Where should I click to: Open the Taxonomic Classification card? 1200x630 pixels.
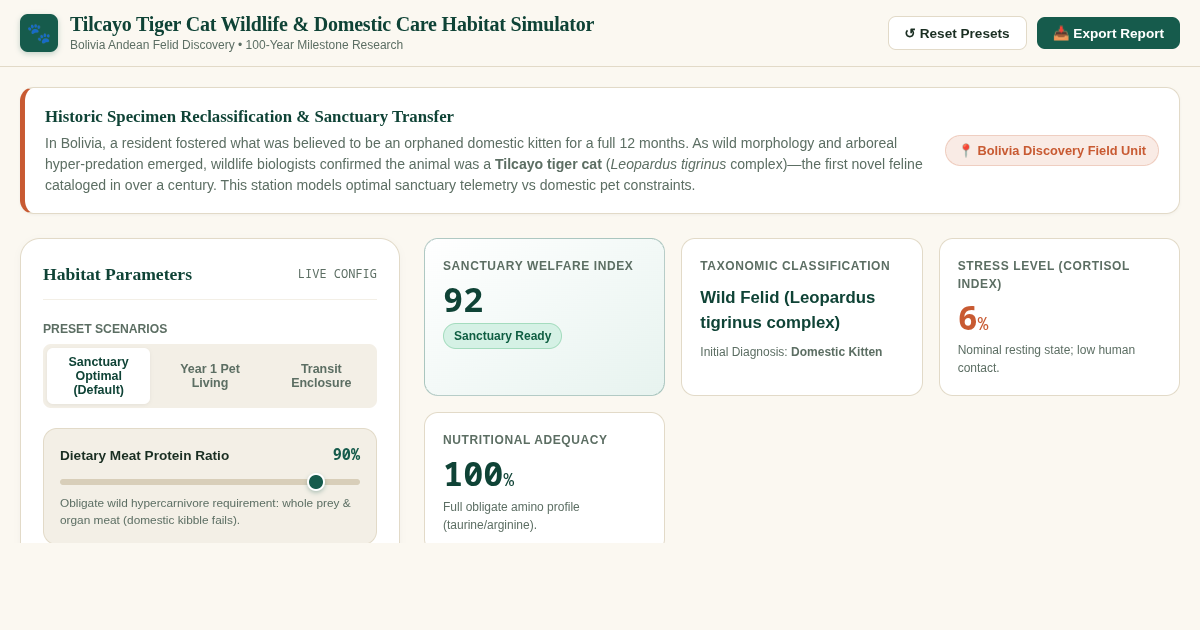coord(802,317)
